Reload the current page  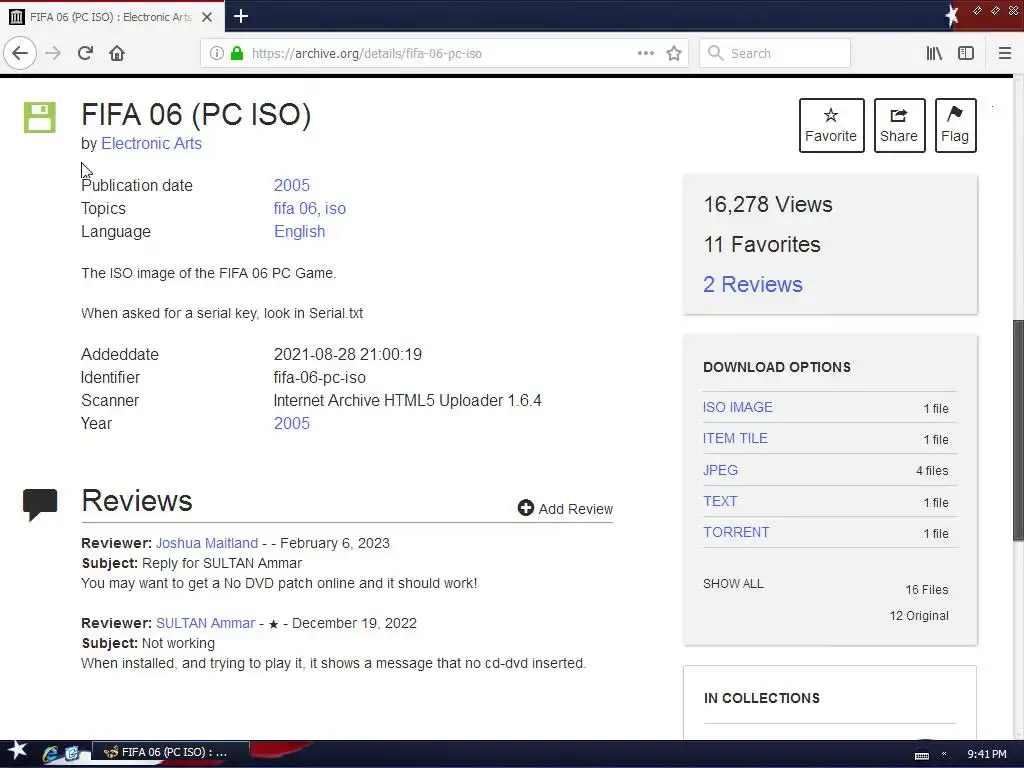(x=86, y=53)
